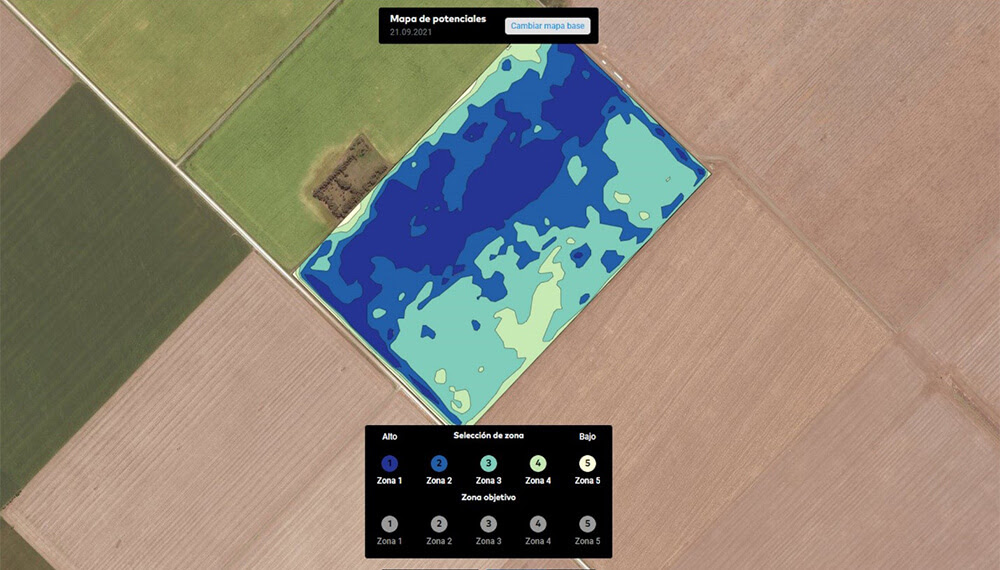Viewport: 1000px width, 570px height.
Task: Click the Selección de zona heading
Action: [488, 436]
